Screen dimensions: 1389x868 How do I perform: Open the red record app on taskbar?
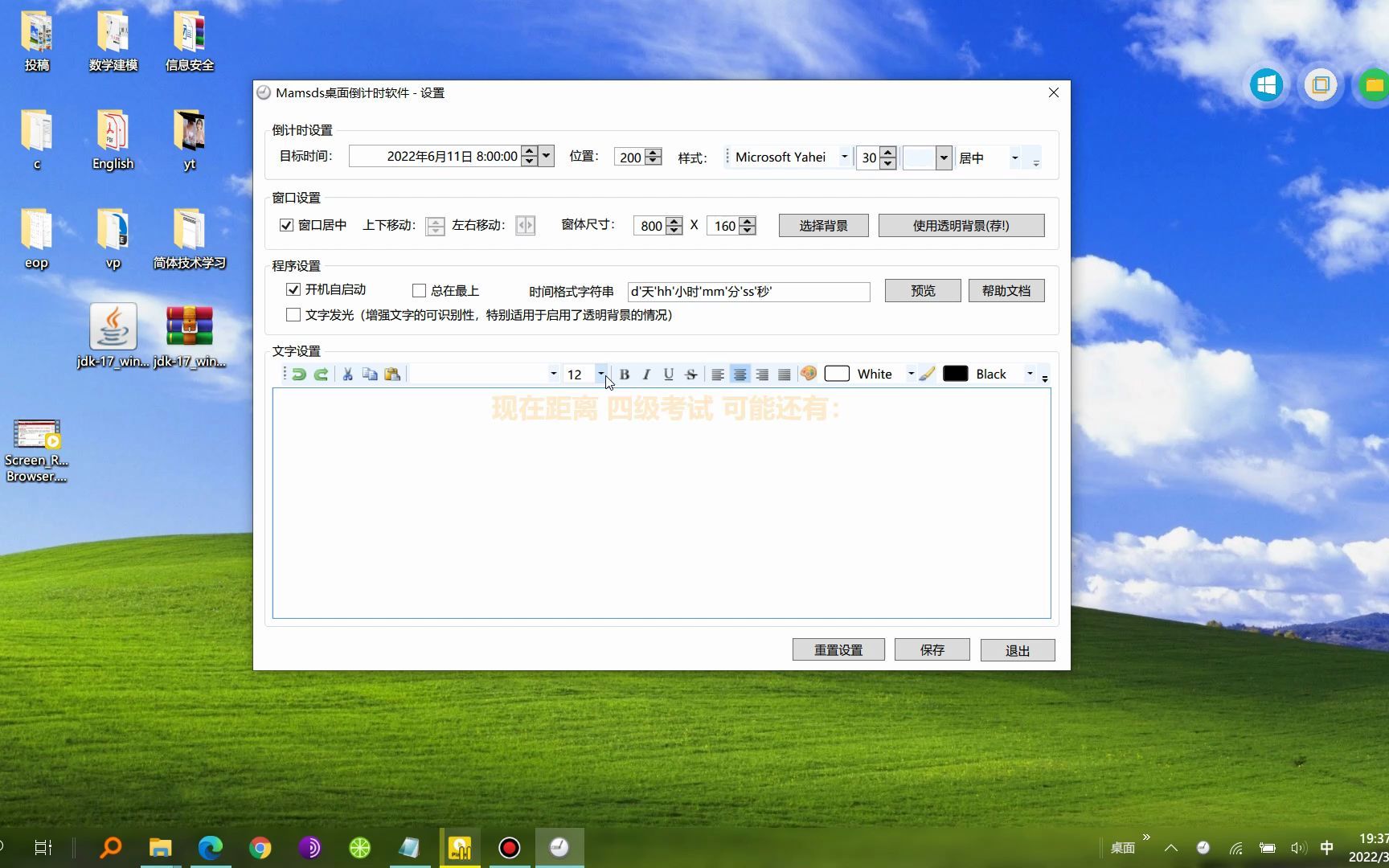click(510, 847)
